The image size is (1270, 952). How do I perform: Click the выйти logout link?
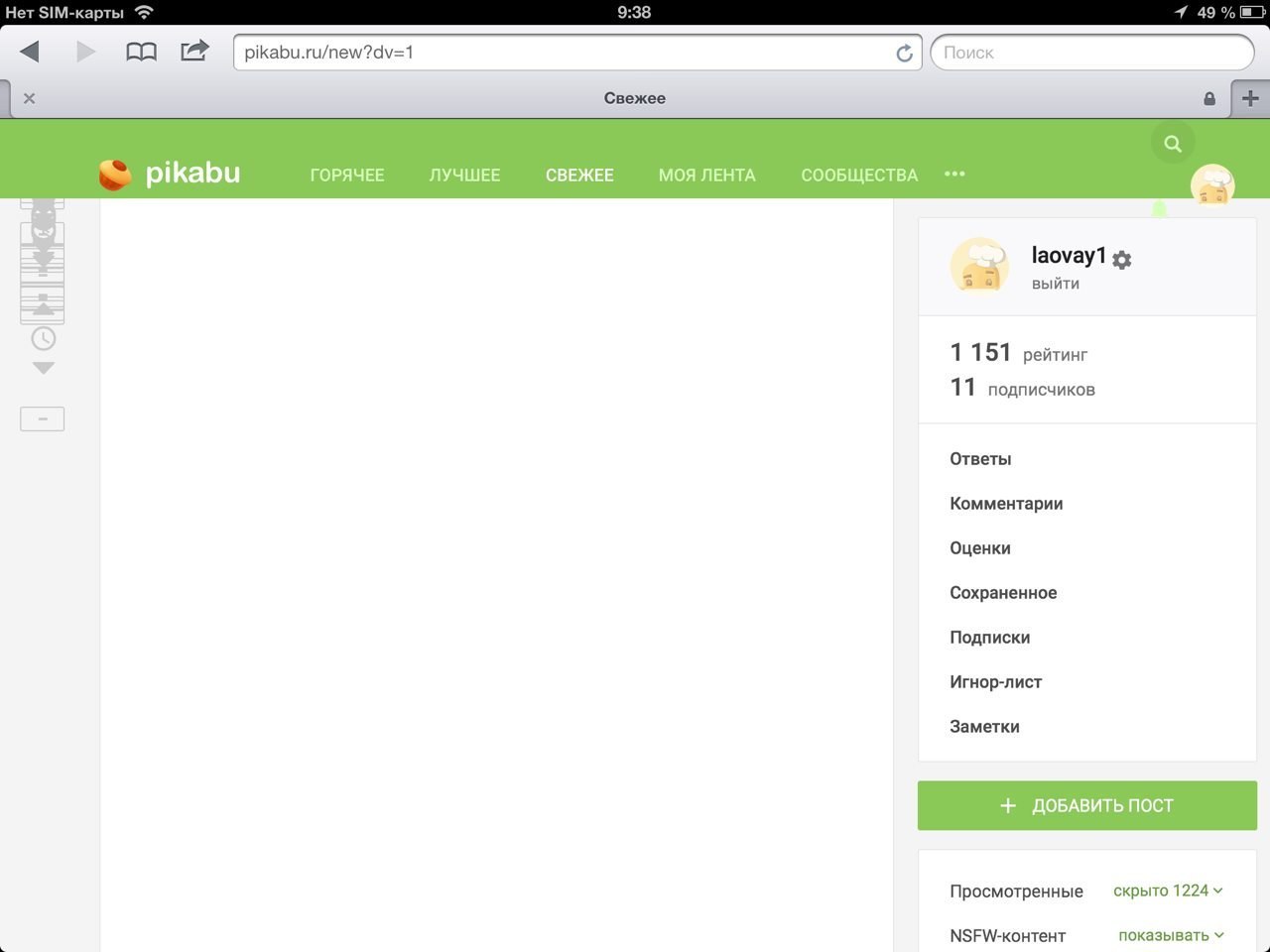[x=1056, y=284]
